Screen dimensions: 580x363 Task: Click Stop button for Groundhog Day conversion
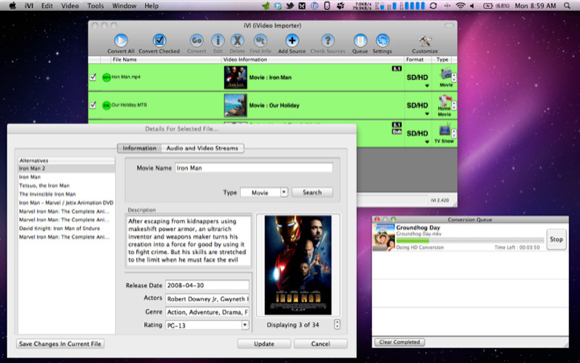coord(556,239)
